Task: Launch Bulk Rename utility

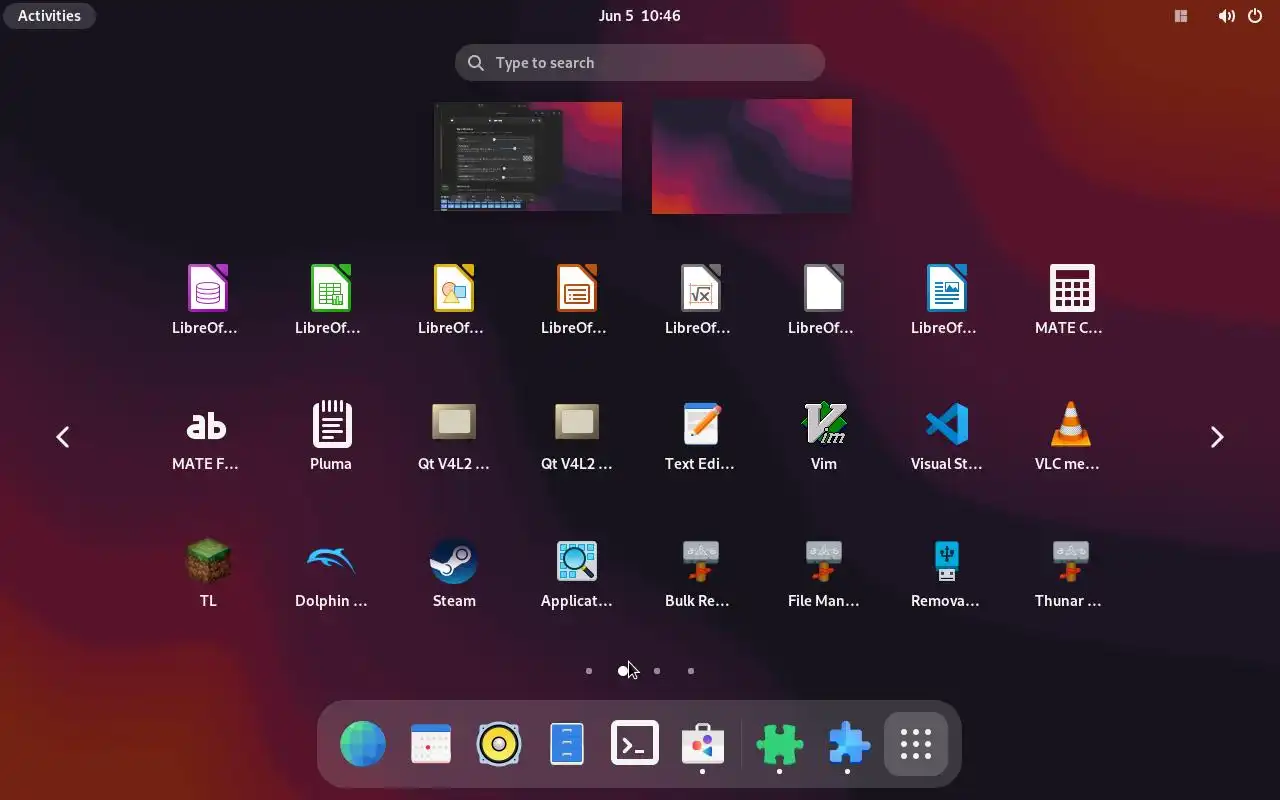Action: pyautogui.click(x=700, y=561)
